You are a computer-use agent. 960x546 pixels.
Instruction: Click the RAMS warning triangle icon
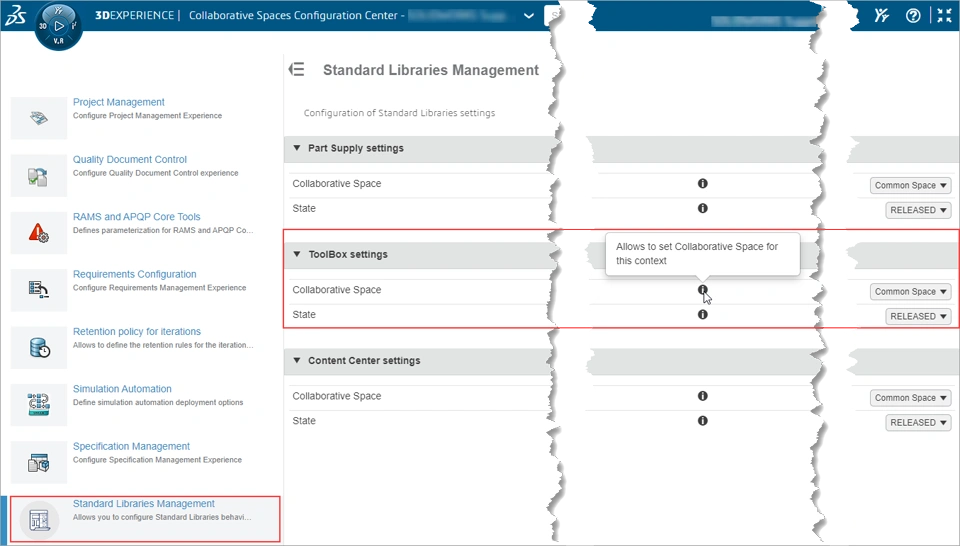click(39, 233)
